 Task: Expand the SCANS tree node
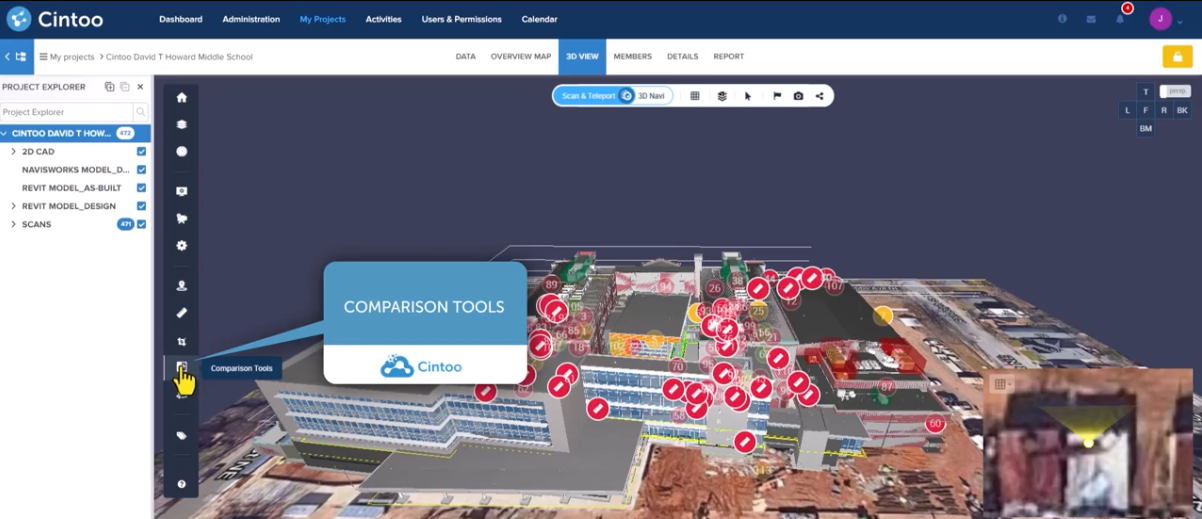pos(13,224)
